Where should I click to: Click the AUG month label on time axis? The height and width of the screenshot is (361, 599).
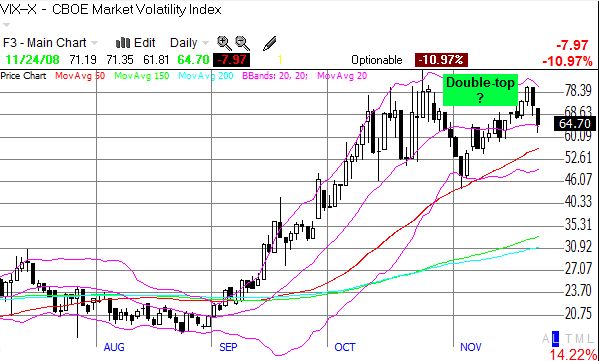pos(113,347)
